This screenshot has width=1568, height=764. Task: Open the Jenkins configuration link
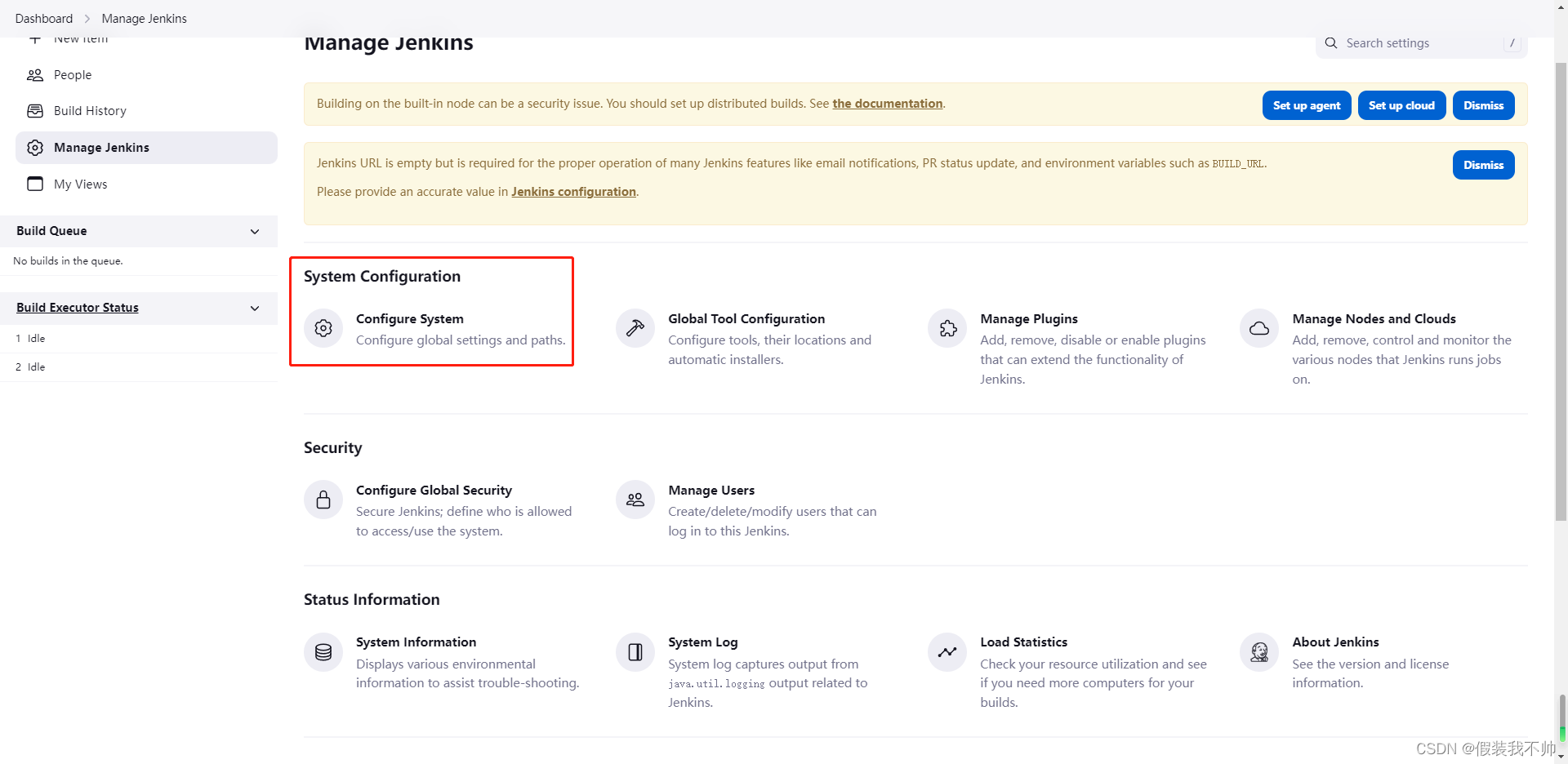click(x=573, y=192)
